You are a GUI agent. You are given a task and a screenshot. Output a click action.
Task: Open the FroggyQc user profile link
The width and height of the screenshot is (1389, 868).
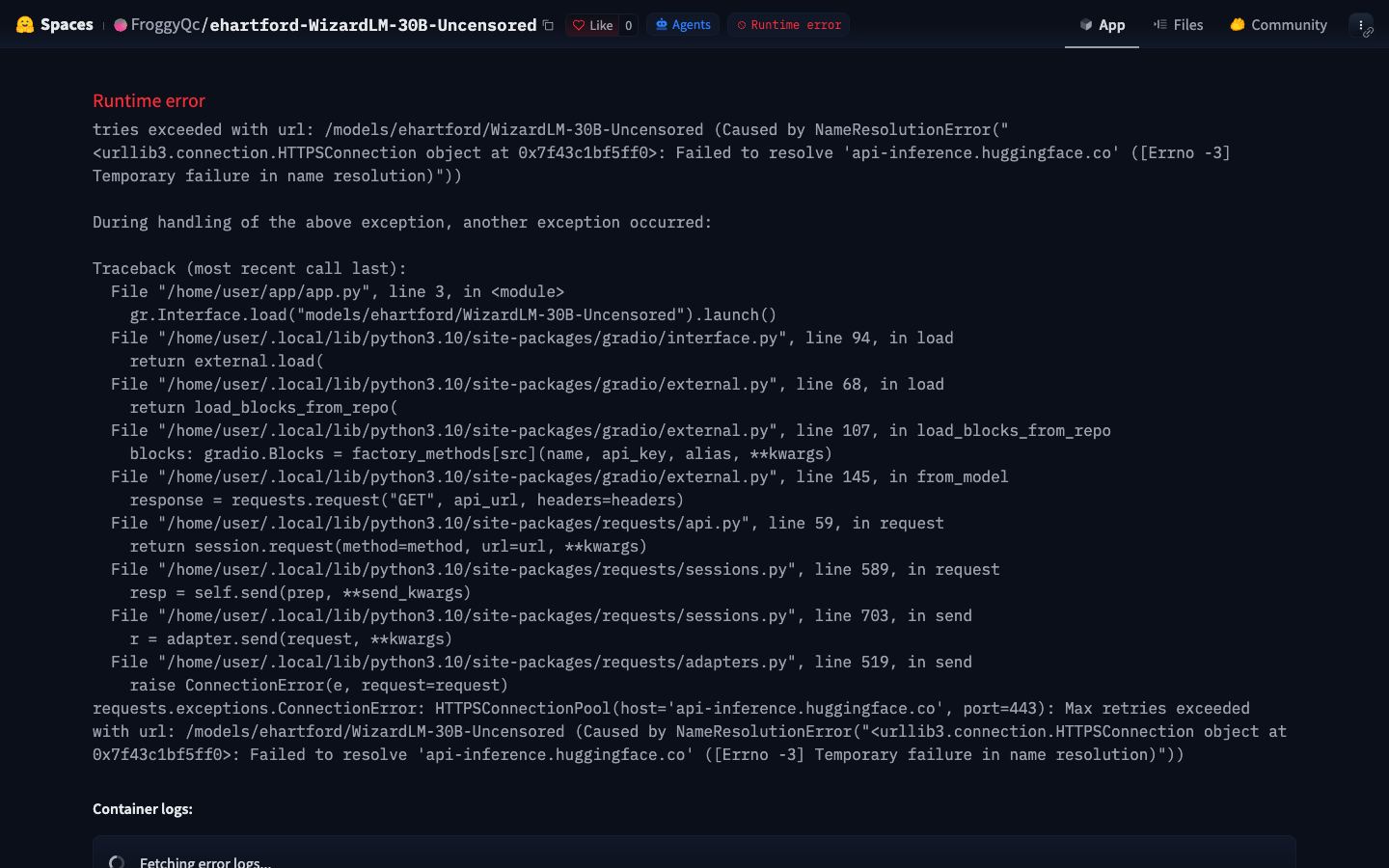tap(165, 25)
